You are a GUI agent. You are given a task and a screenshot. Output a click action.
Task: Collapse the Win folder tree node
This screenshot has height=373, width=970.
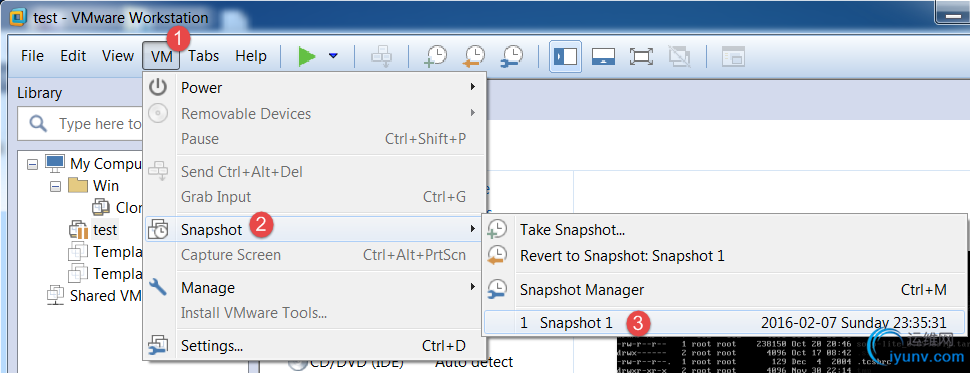56,186
